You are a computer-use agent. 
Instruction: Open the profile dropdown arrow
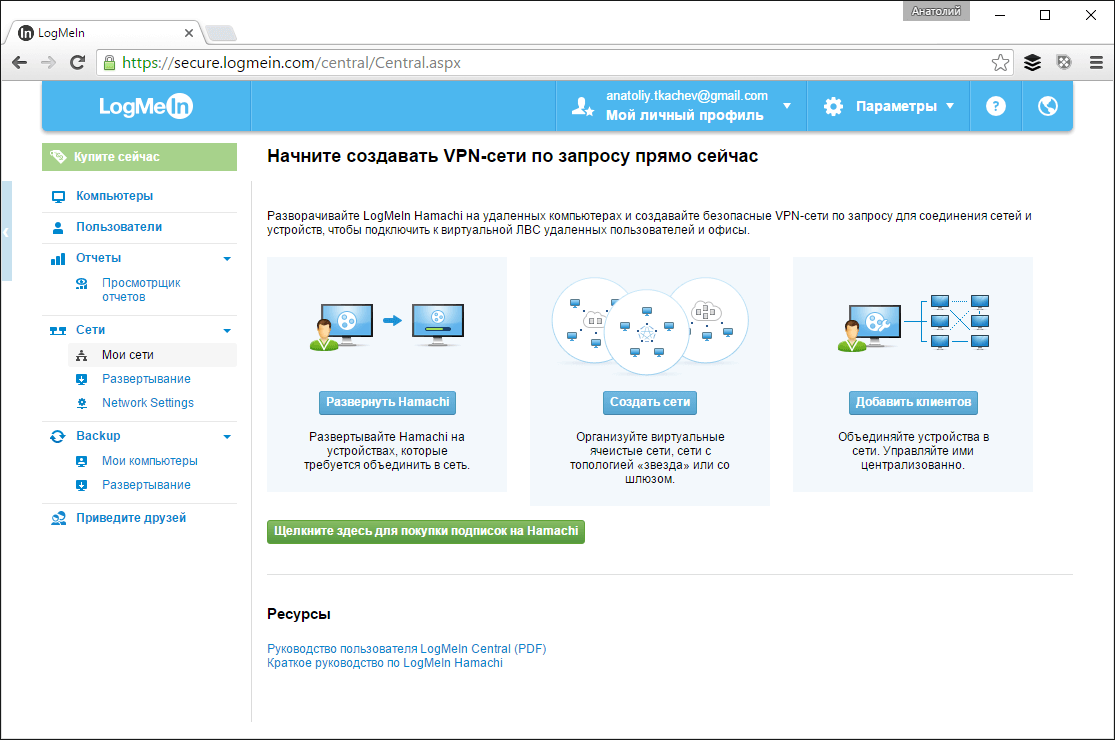[x=786, y=106]
